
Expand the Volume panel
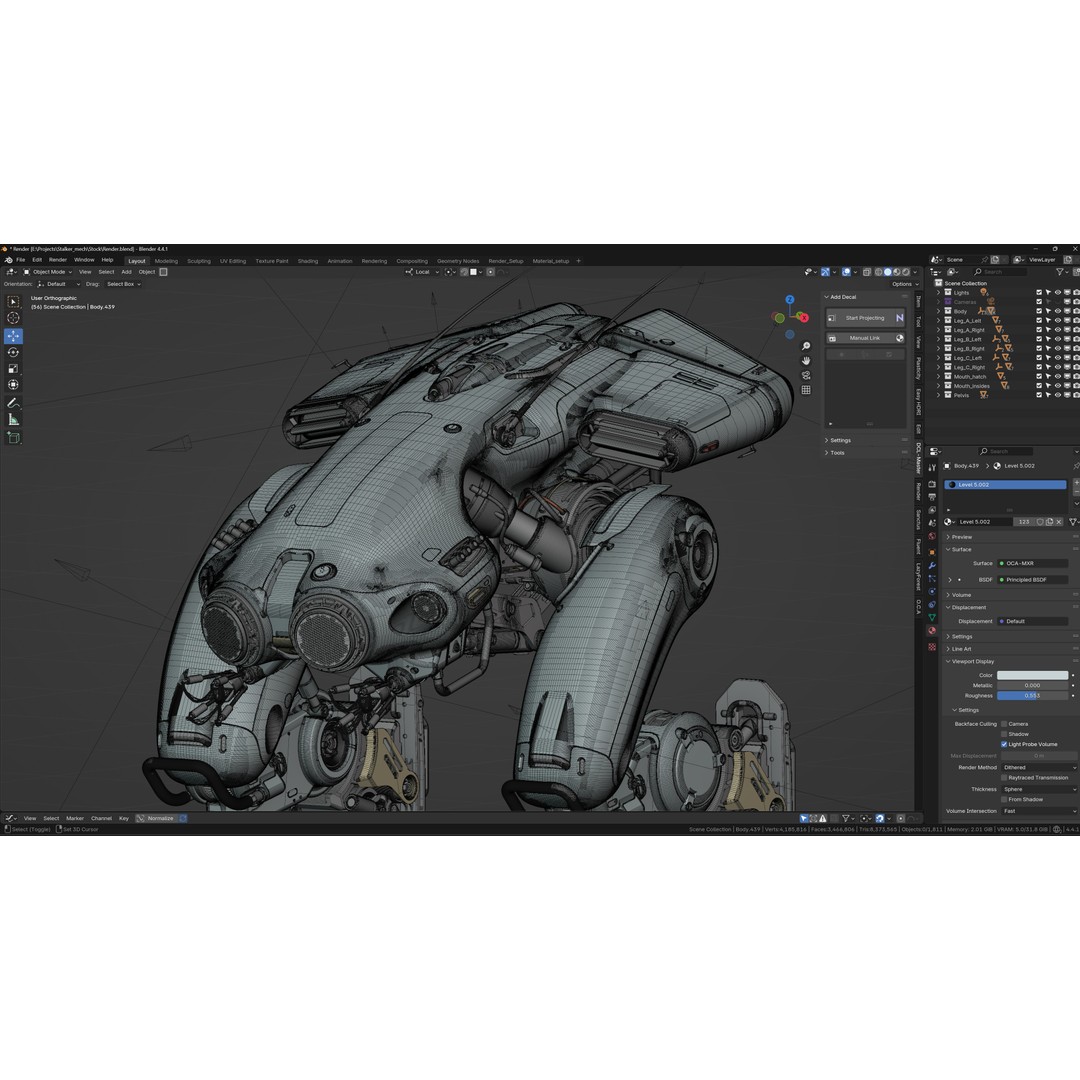click(961, 595)
